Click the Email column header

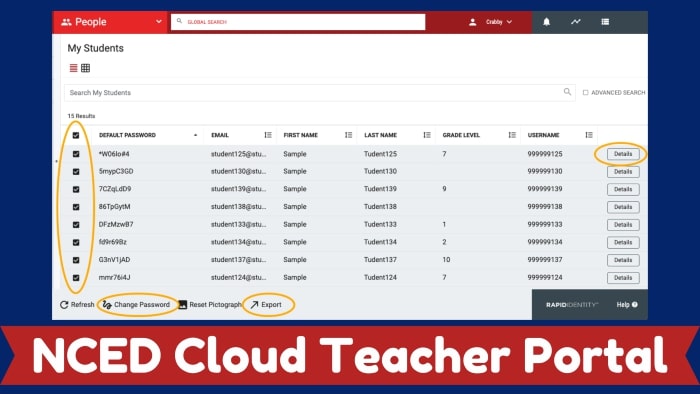220,135
